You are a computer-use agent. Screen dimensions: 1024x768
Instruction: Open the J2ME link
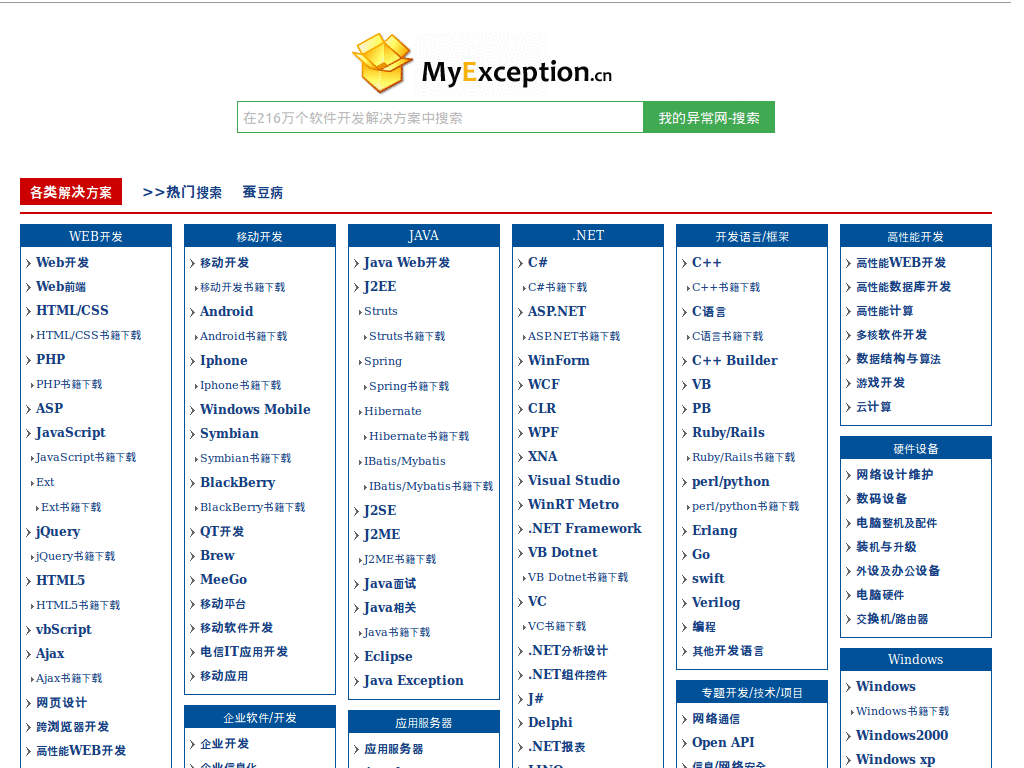382,535
